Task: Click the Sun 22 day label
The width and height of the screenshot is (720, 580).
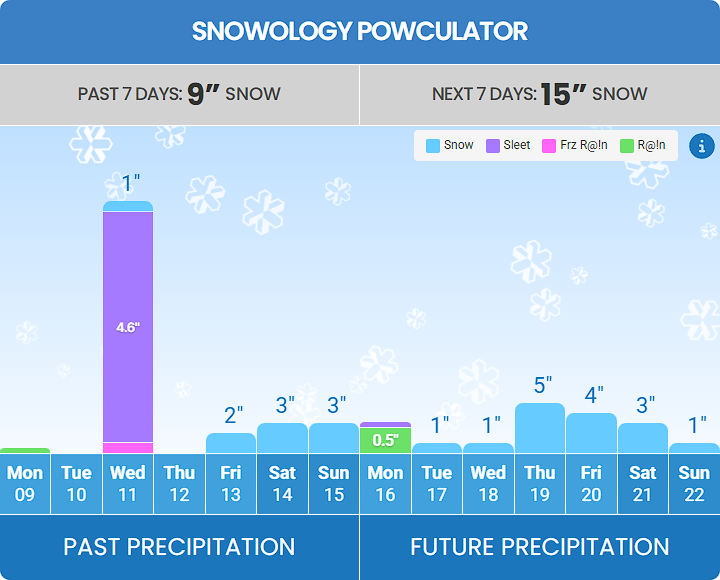Action: point(694,484)
